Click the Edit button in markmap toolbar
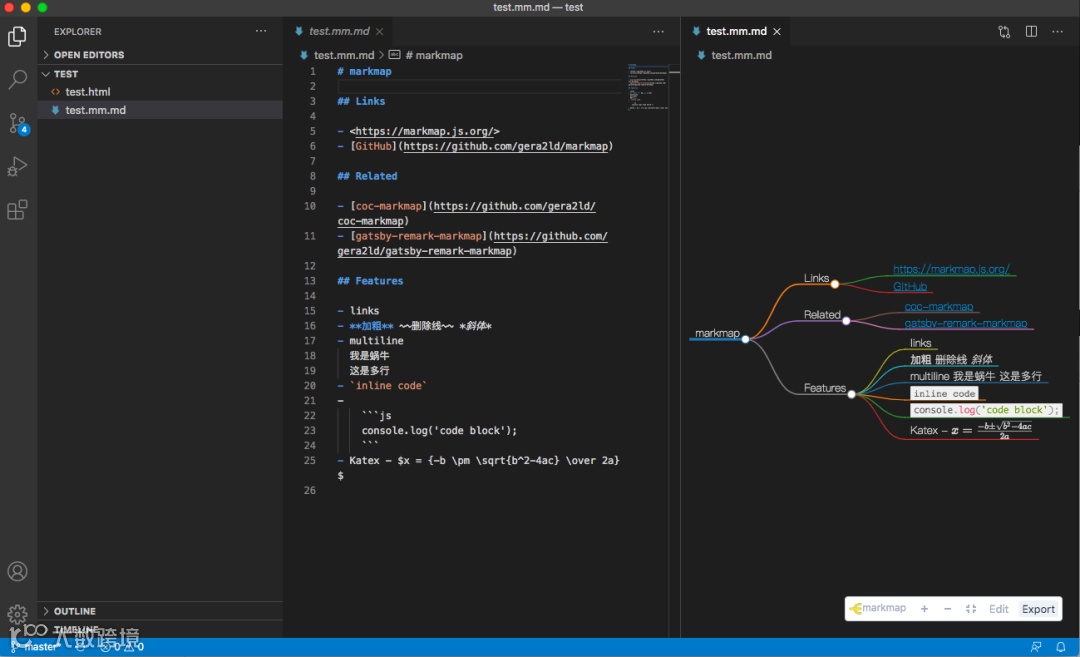 pos(998,609)
